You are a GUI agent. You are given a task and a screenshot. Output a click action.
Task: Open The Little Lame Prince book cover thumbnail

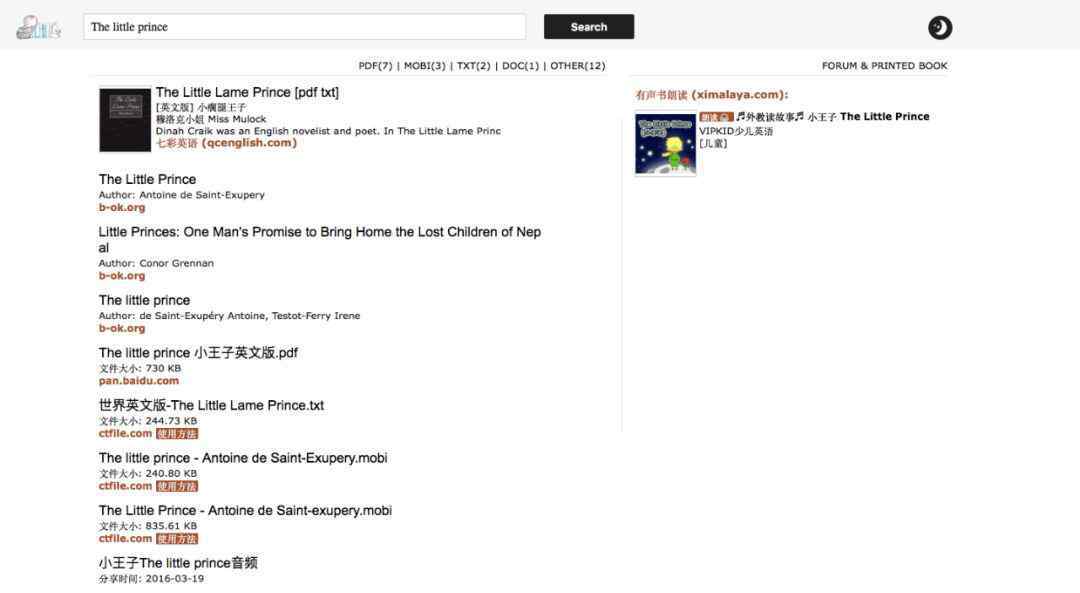pos(125,119)
